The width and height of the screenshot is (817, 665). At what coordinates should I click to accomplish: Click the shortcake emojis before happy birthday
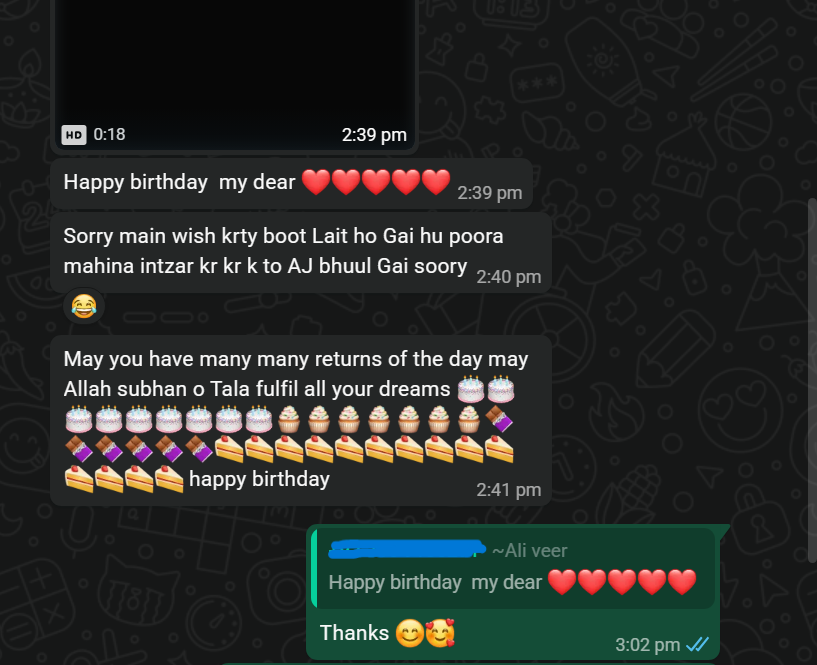[x=124, y=479]
